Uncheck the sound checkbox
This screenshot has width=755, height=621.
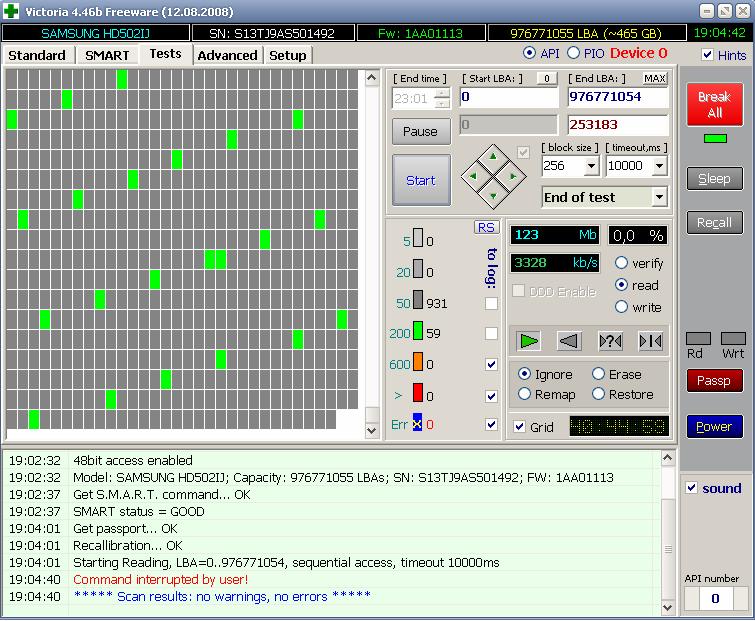pyautogui.click(x=692, y=488)
